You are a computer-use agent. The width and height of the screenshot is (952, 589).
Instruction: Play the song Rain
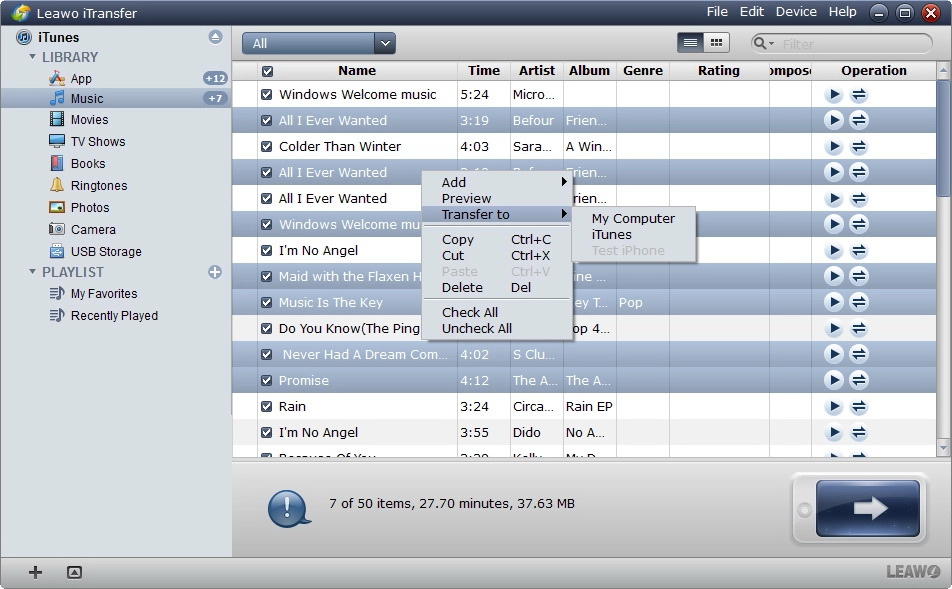coord(833,406)
